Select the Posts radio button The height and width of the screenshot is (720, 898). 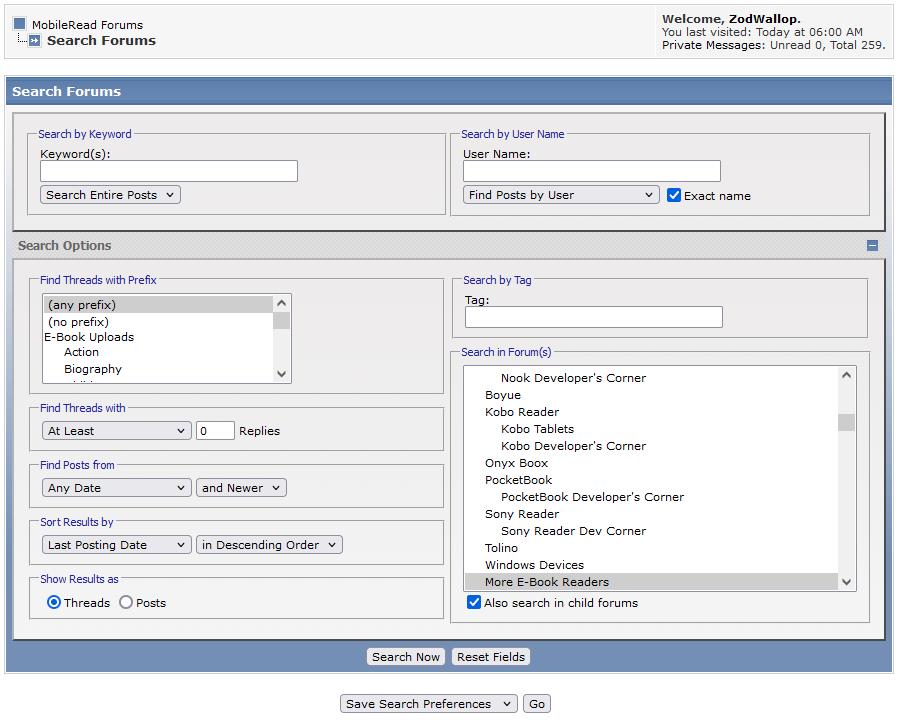pos(126,602)
